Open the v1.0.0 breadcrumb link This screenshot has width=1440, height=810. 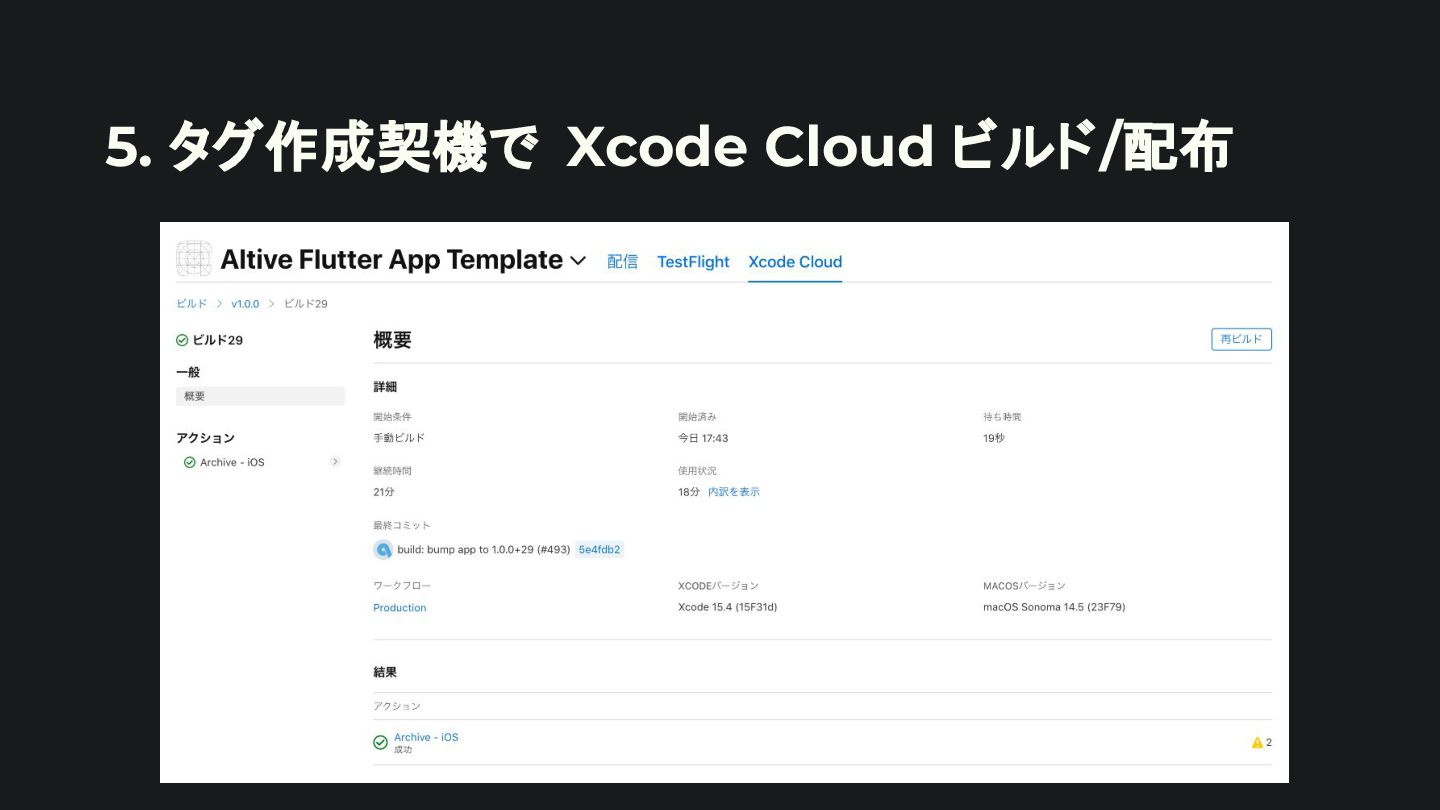245,304
